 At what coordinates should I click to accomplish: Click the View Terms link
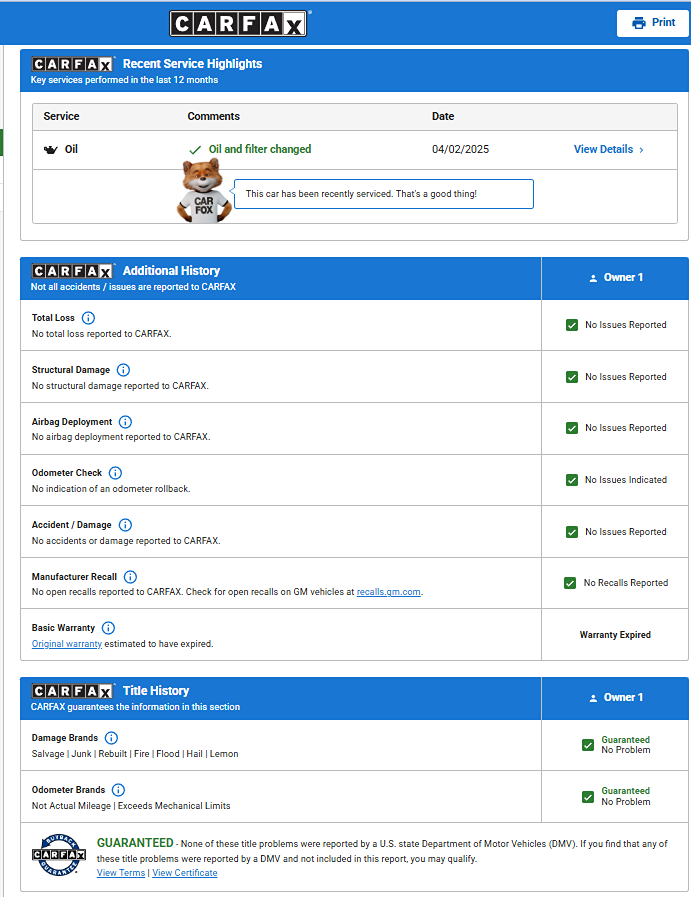point(121,873)
